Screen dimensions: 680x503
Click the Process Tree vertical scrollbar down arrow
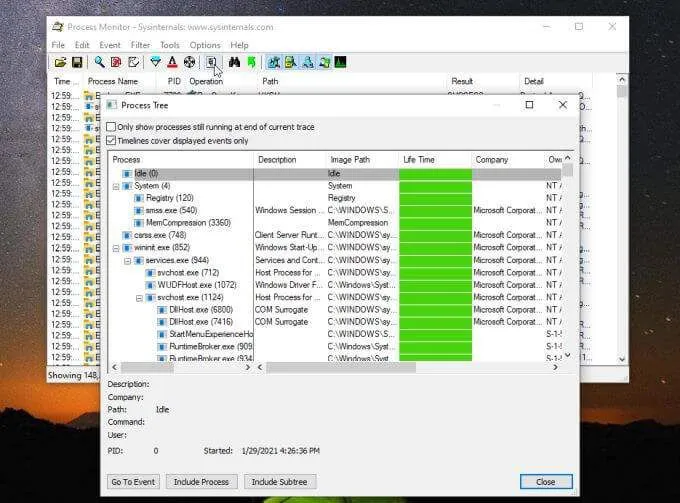[568, 355]
